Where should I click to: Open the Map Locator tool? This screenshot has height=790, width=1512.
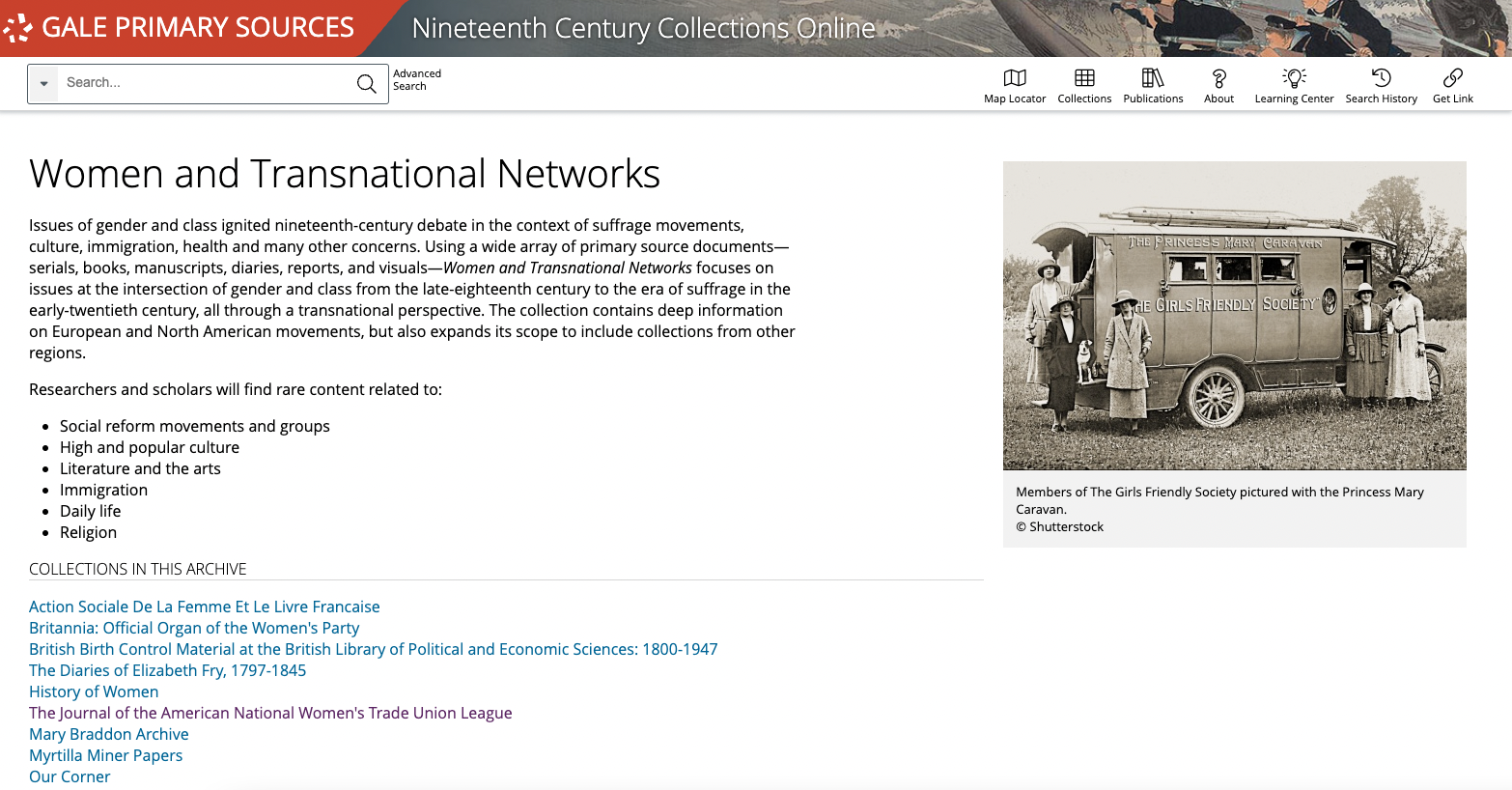tap(1015, 86)
